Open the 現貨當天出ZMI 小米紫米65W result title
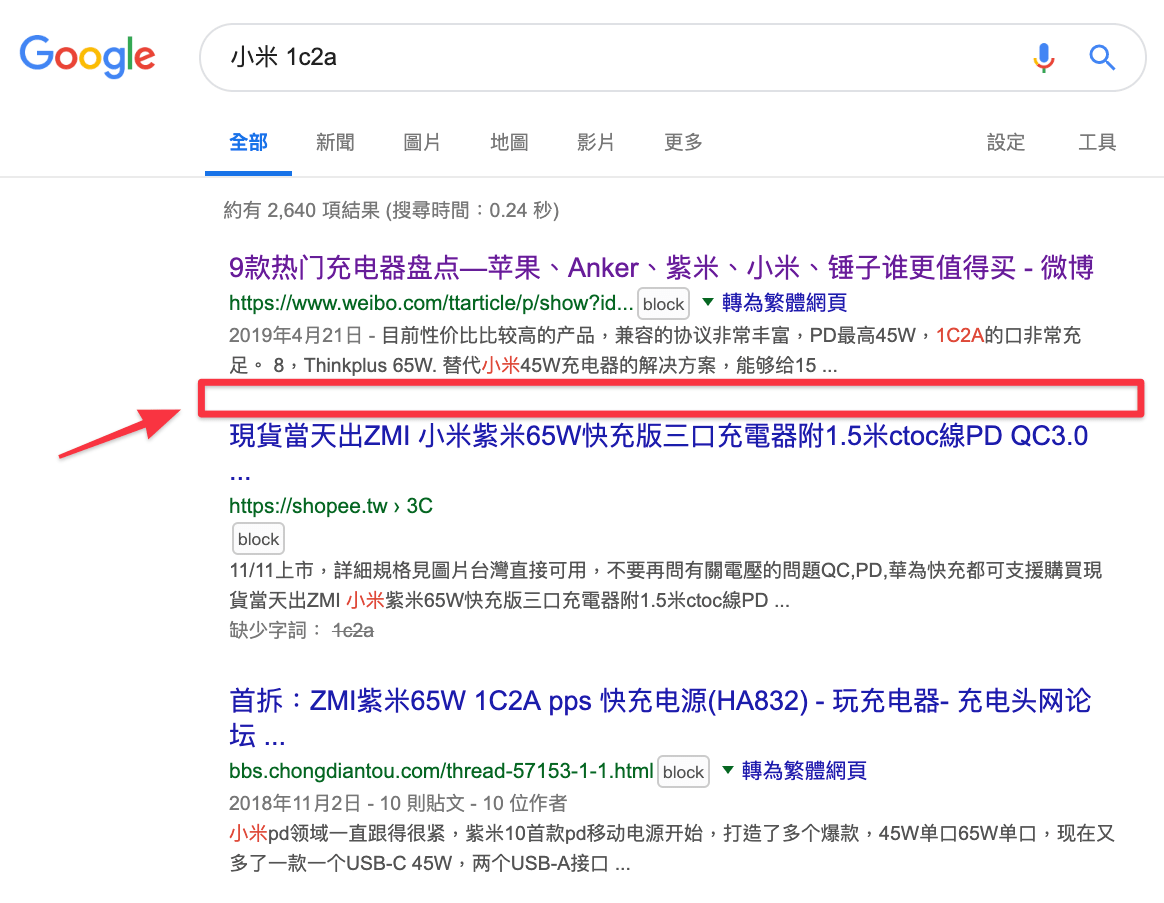 coord(658,452)
